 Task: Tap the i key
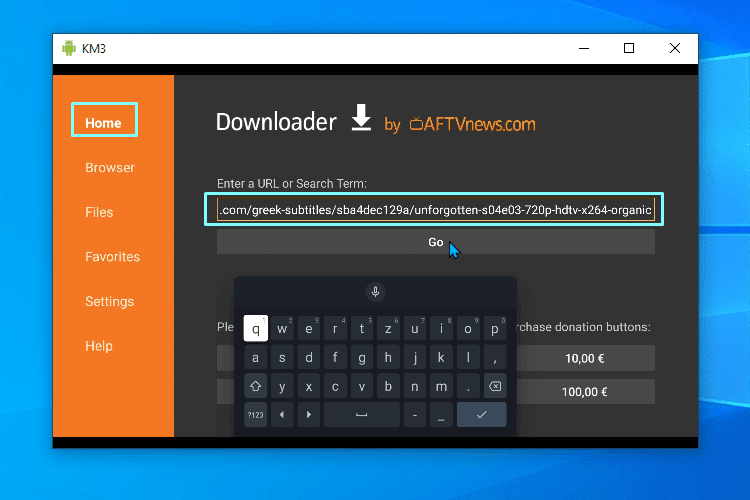pos(441,328)
